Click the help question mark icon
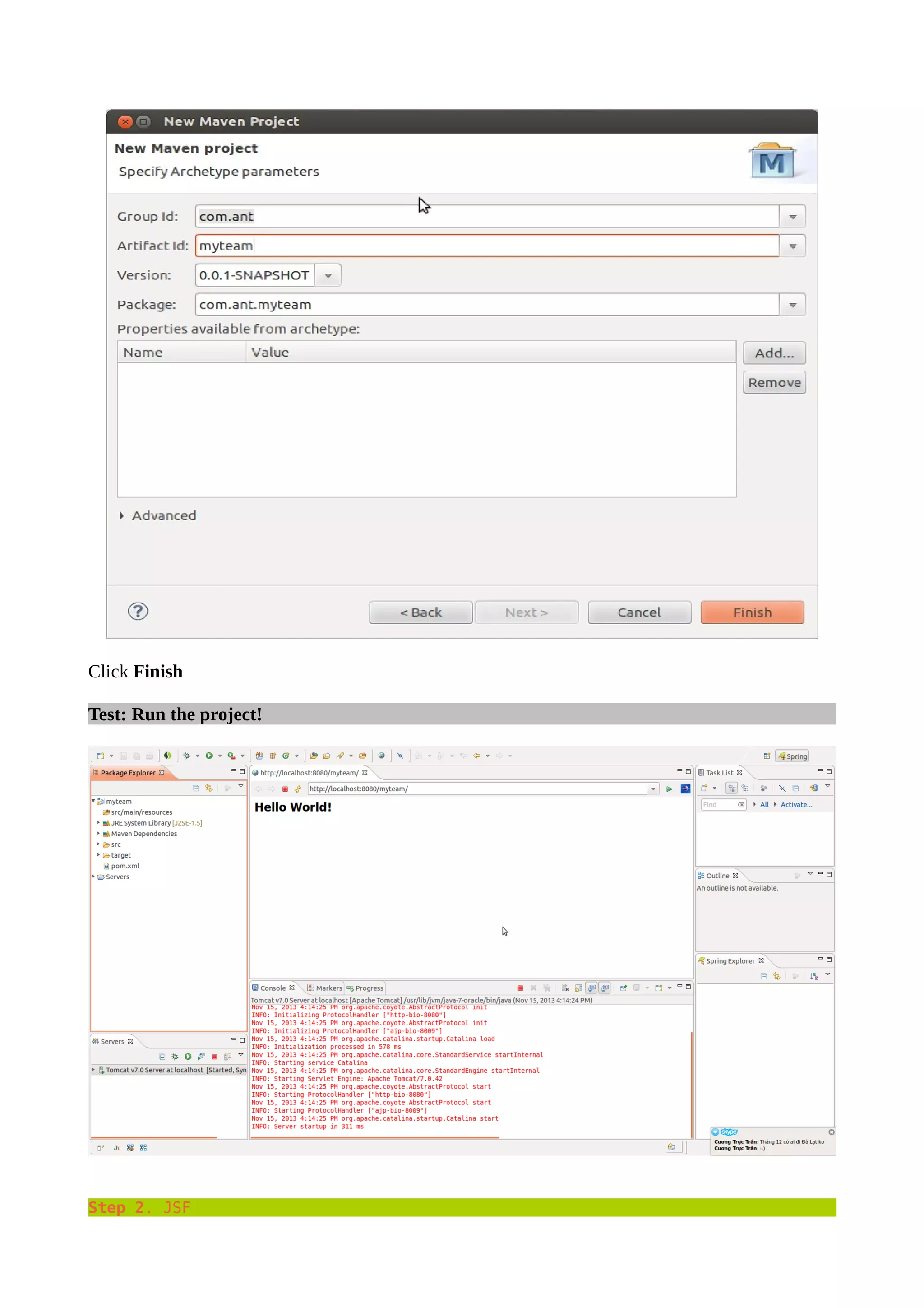Image resolution: width=924 pixels, height=1308 pixels. click(138, 611)
